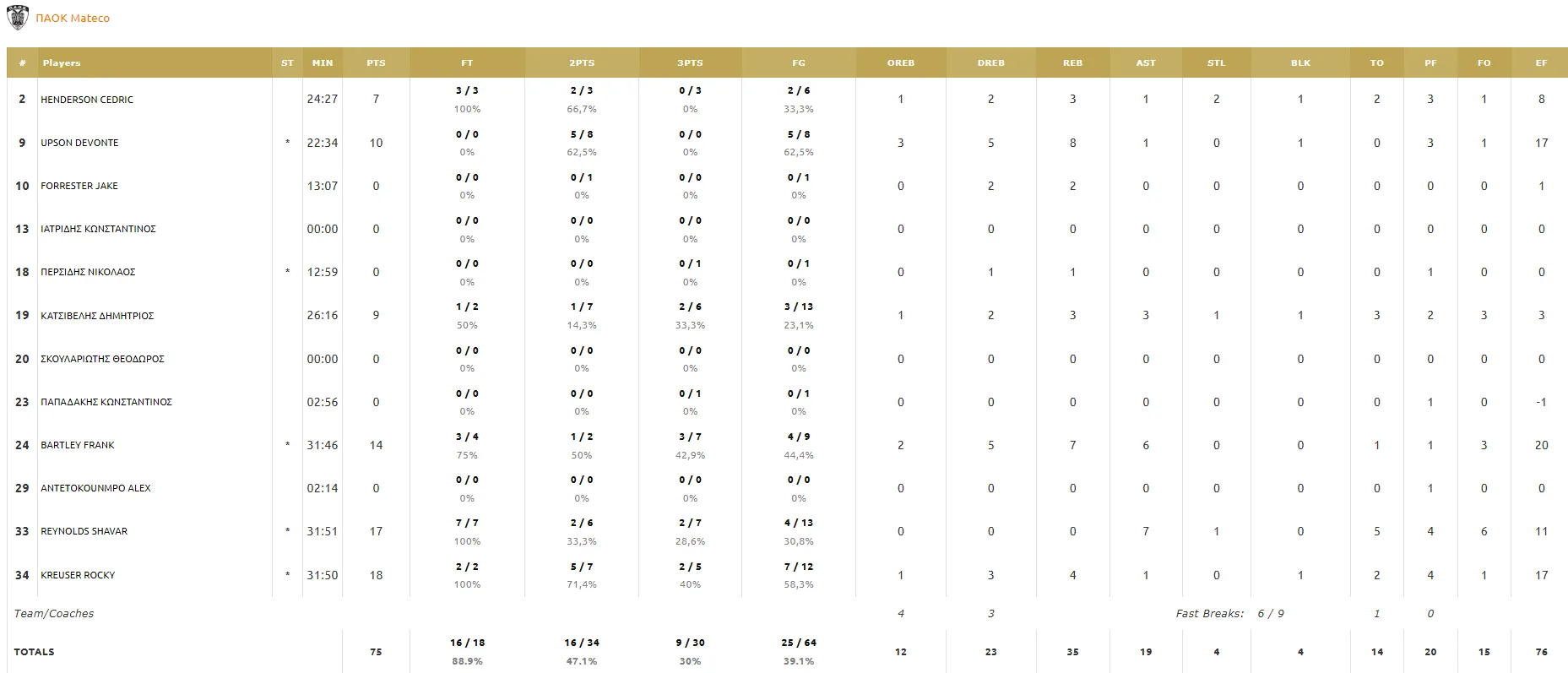
Task: Open the ΠΑΟΚ Mateco team link
Action: 73,19
